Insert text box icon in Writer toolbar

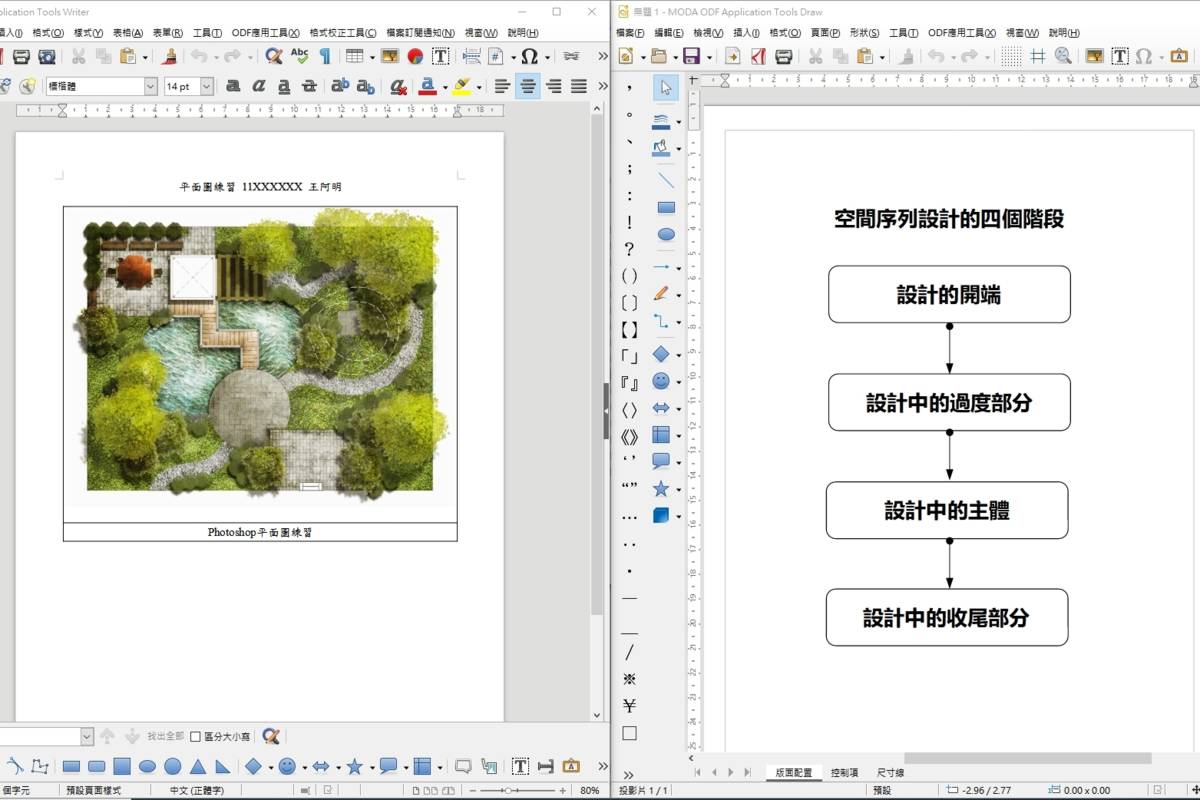441,57
